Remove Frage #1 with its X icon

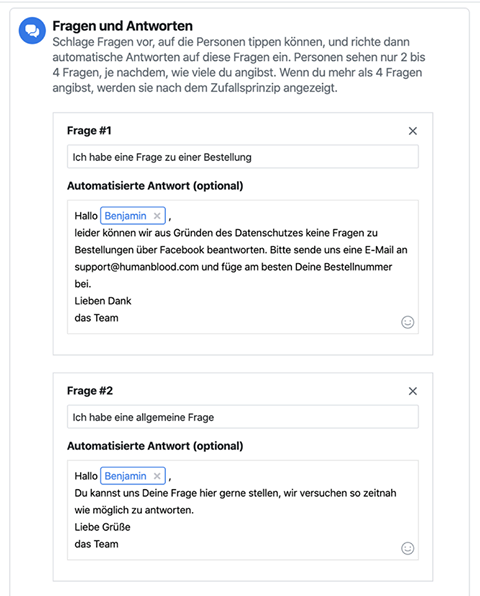point(413,131)
